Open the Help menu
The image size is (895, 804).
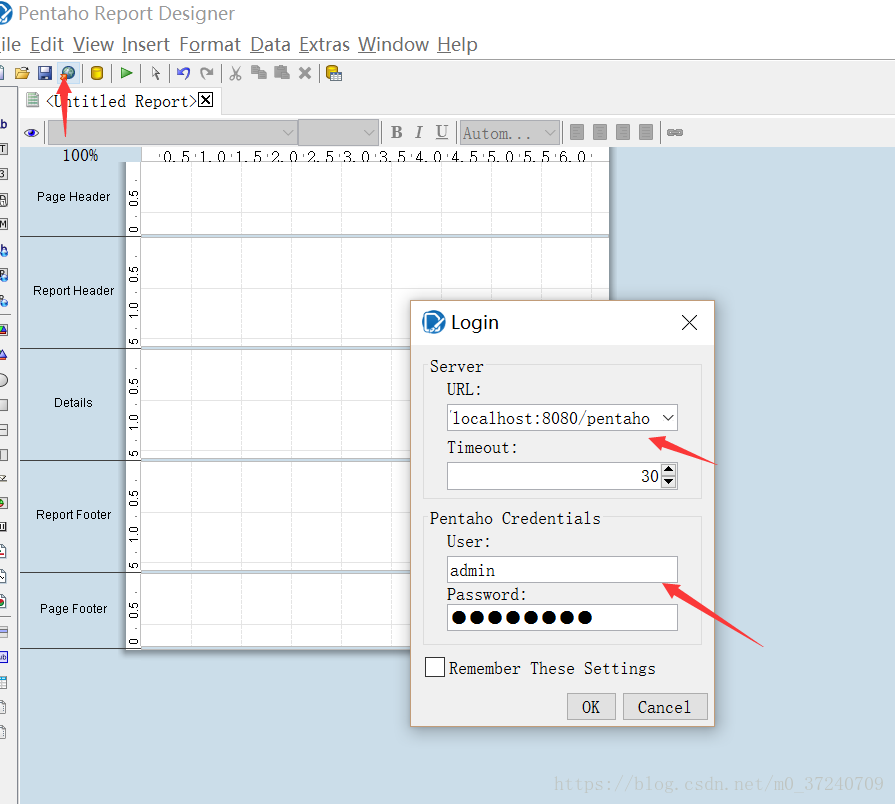(457, 45)
